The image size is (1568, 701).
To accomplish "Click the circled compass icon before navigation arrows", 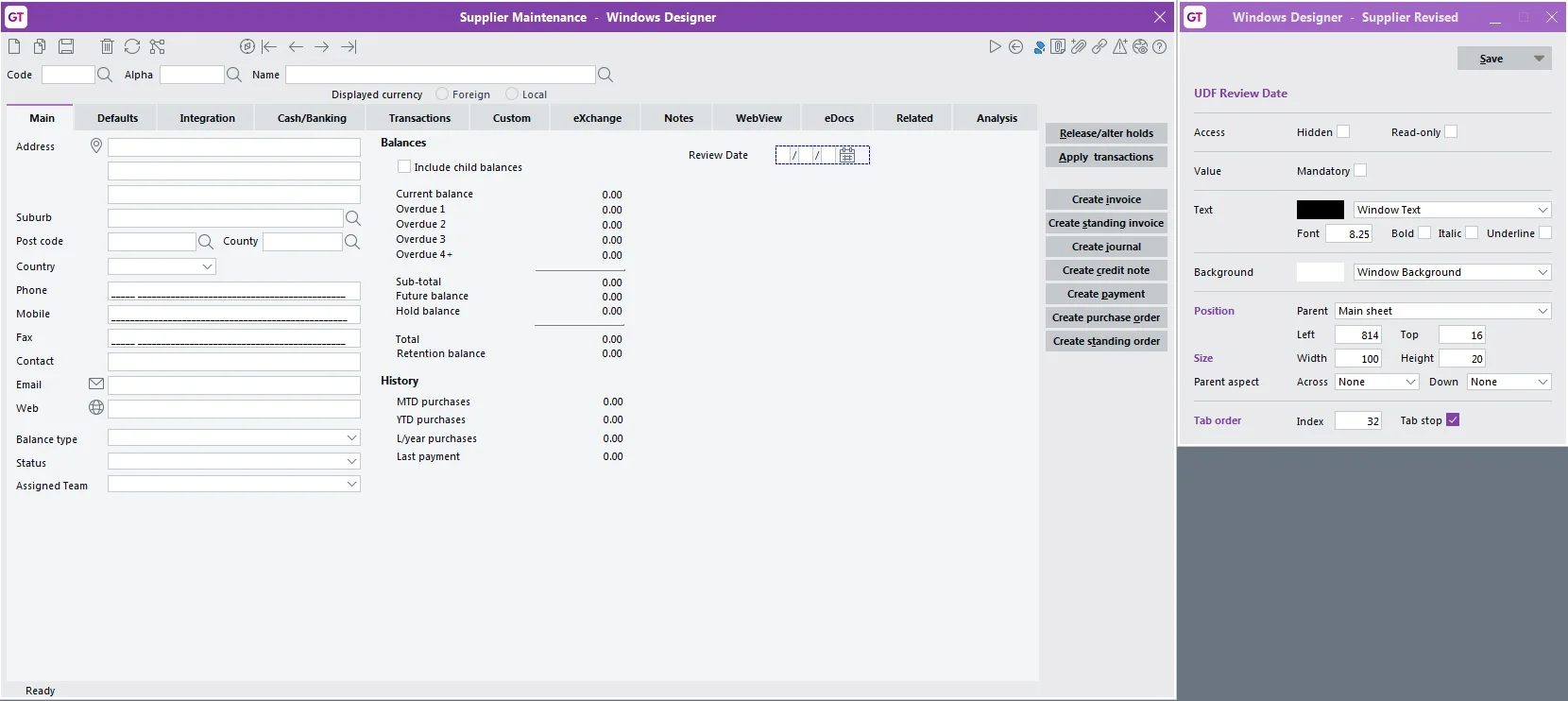I will click(247, 46).
